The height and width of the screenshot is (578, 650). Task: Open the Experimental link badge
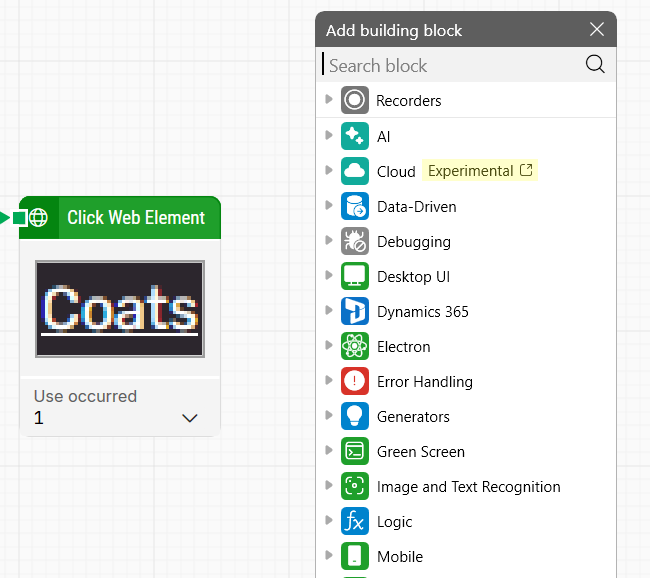pos(480,171)
